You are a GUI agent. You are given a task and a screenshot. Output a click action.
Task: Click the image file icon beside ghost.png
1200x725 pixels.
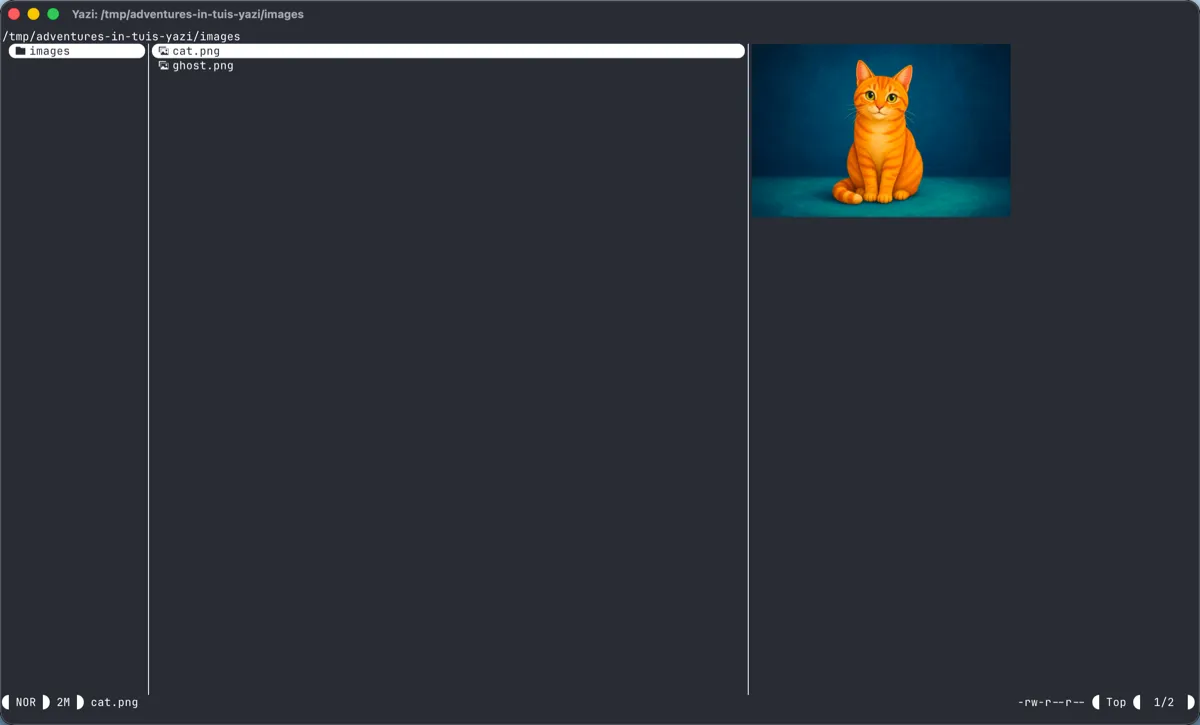pyautogui.click(x=164, y=66)
